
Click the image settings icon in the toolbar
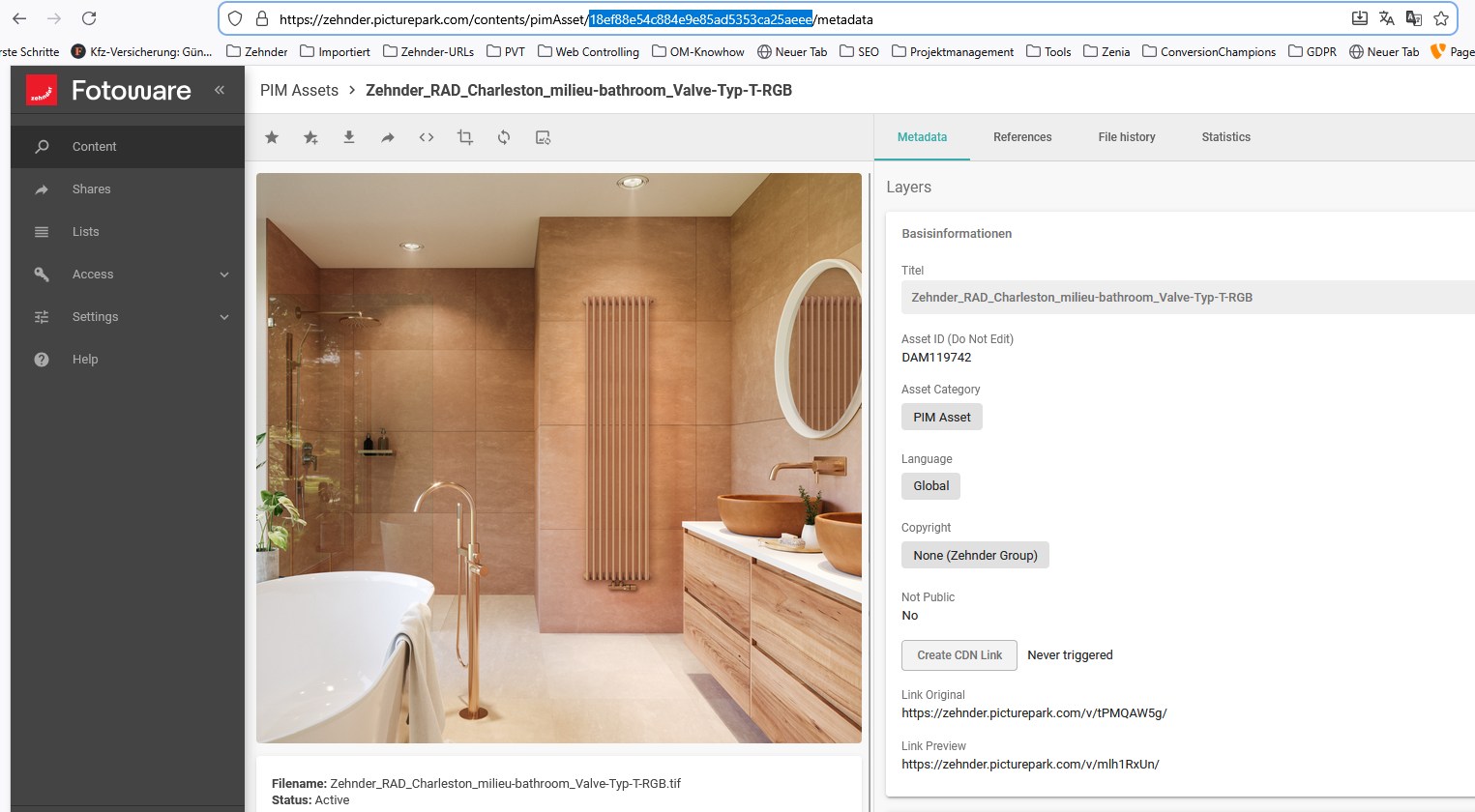543,137
